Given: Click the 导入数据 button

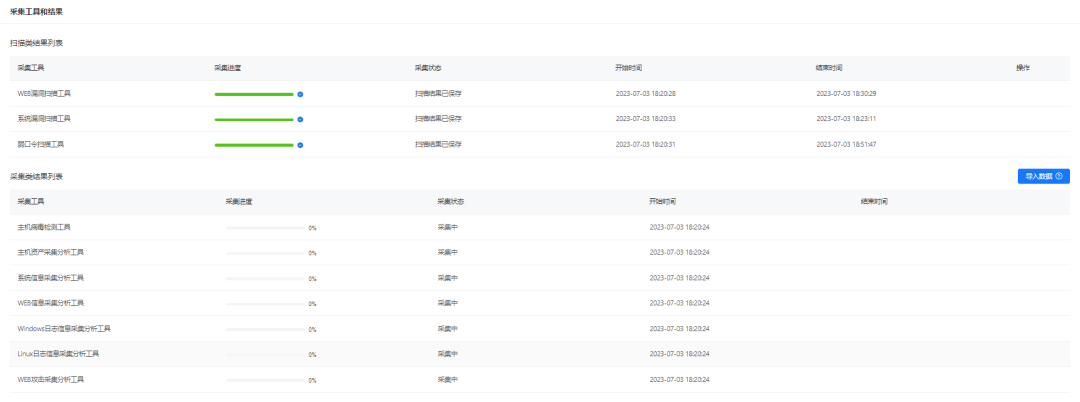Looking at the screenshot, I should pos(1038,176).
